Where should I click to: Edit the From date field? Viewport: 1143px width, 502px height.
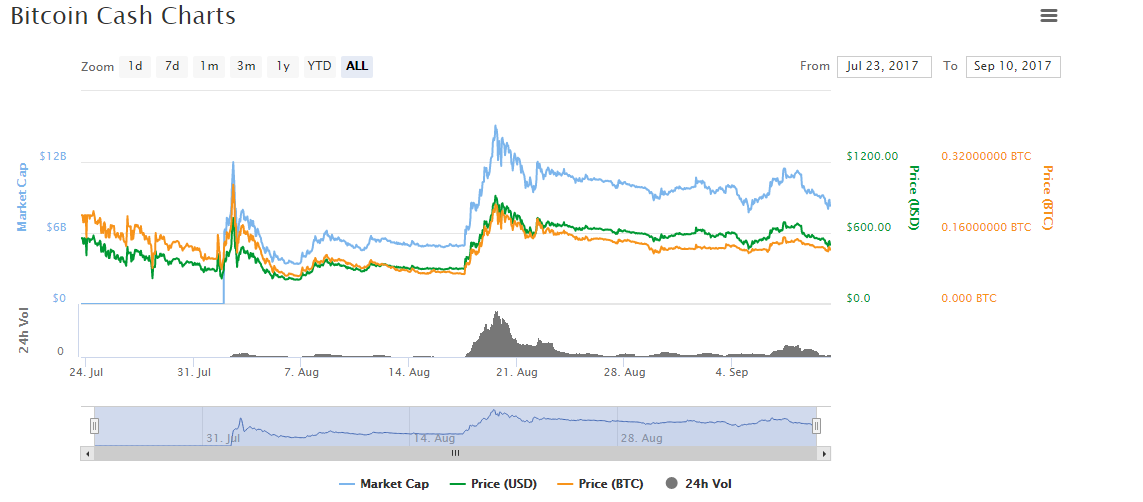(884, 66)
